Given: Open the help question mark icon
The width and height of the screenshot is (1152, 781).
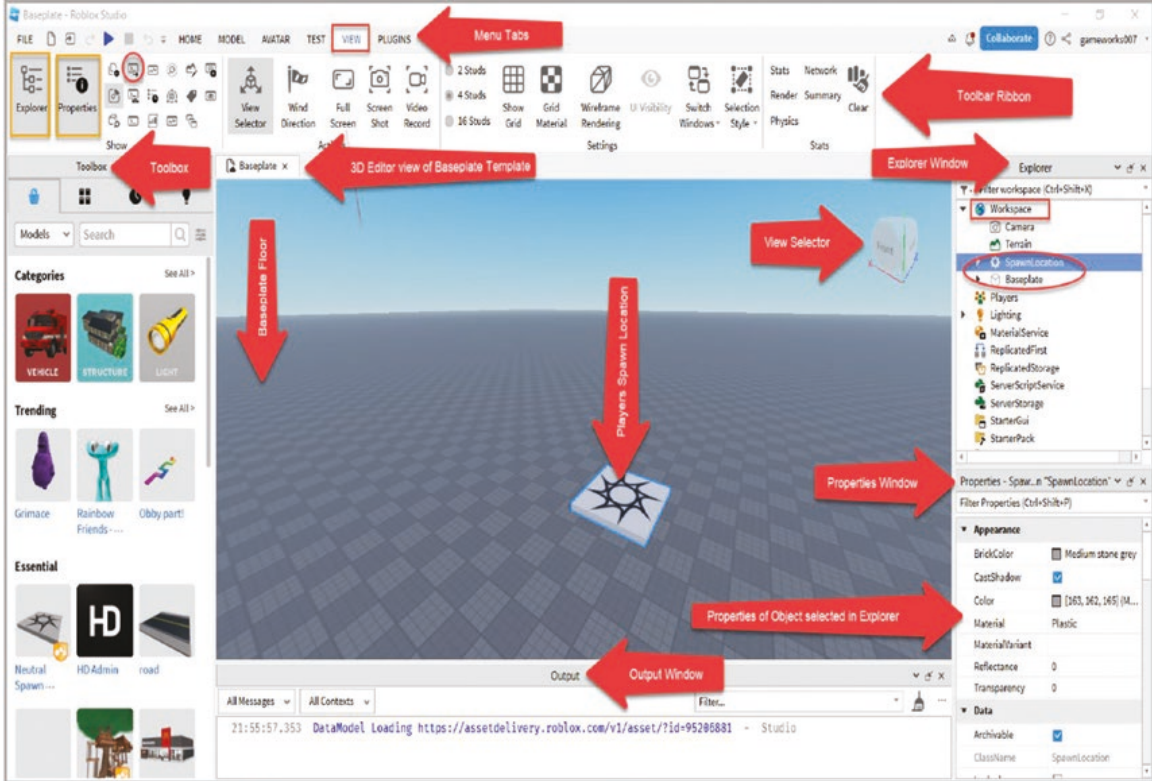Looking at the screenshot, I should [x=1050, y=39].
